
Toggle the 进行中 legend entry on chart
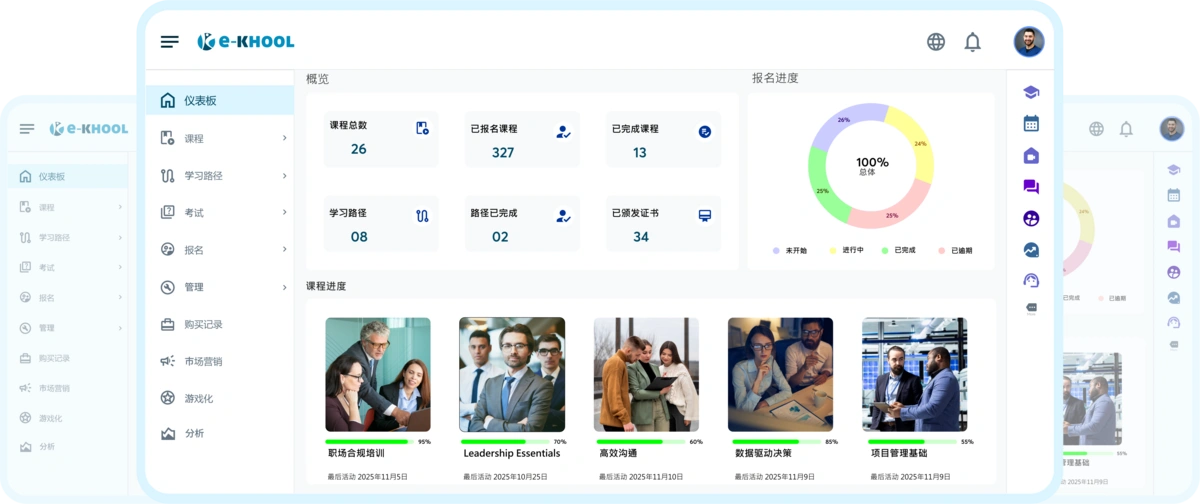846,250
